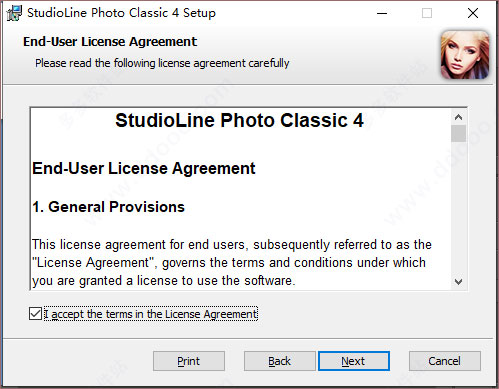The width and height of the screenshot is (499, 389).
Task: Click the 'End-User License Agreement' heading in textbox
Action: pos(144,168)
